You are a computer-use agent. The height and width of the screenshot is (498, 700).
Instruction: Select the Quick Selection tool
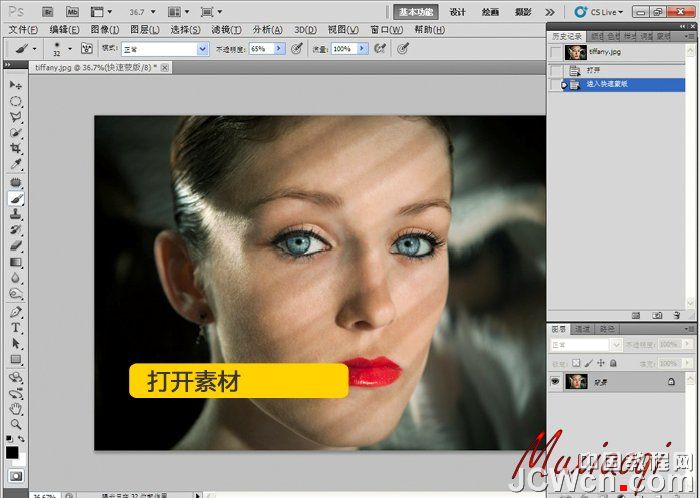(x=16, y=133)
